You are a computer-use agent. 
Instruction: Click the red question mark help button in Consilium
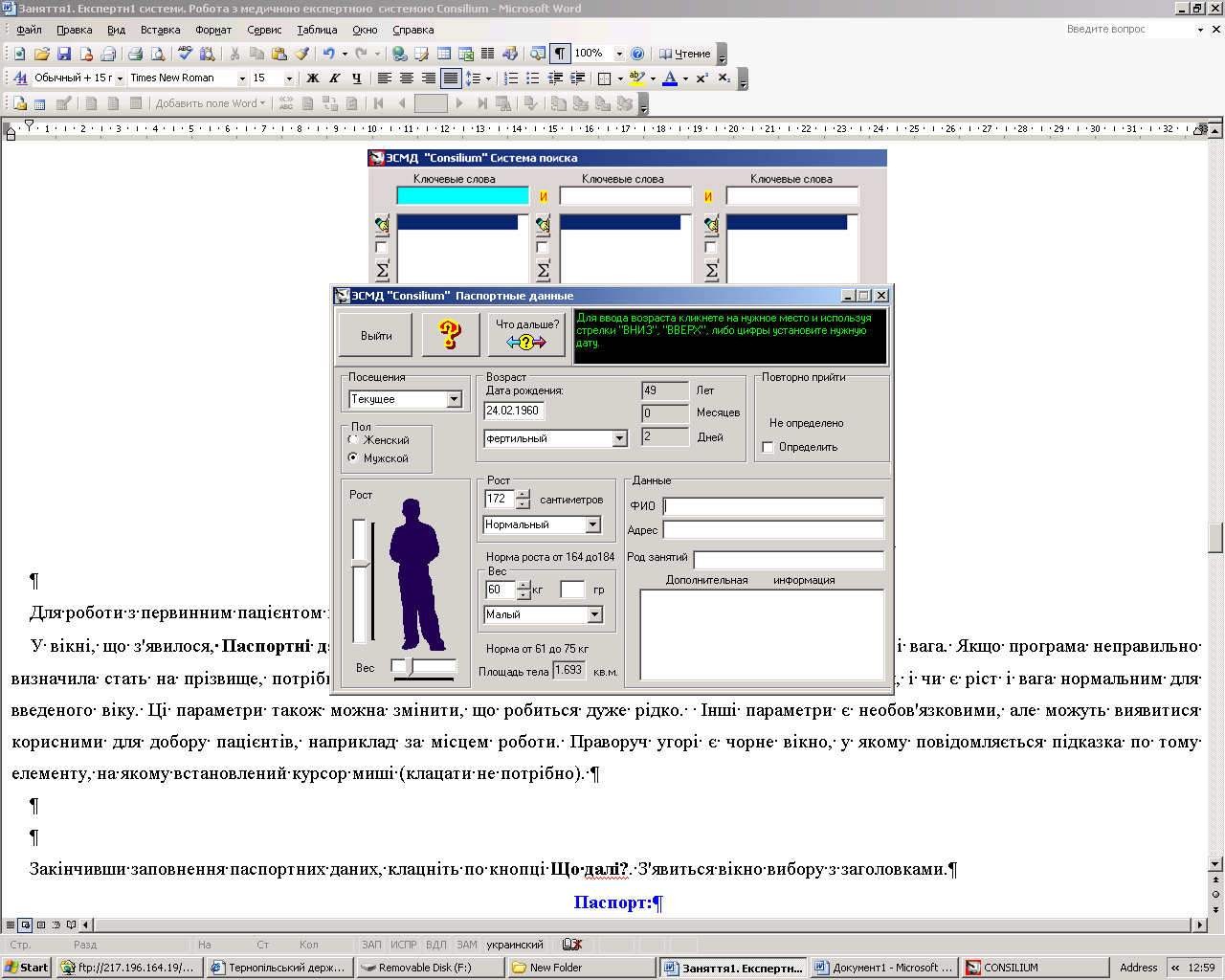(x=451, y=335)
